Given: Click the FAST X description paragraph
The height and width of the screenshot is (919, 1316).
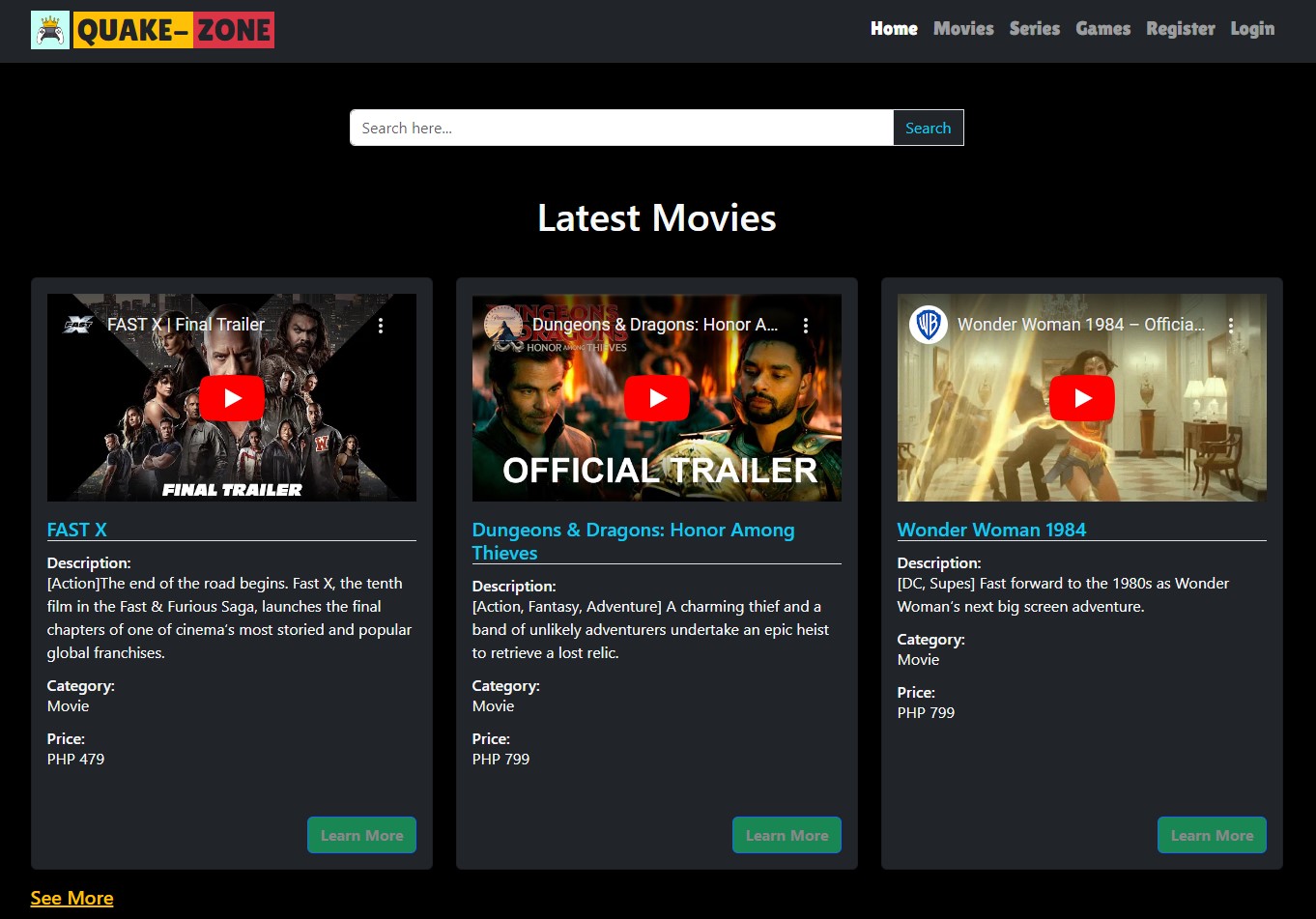Looking at the screenshot, I should coord(230,617).
